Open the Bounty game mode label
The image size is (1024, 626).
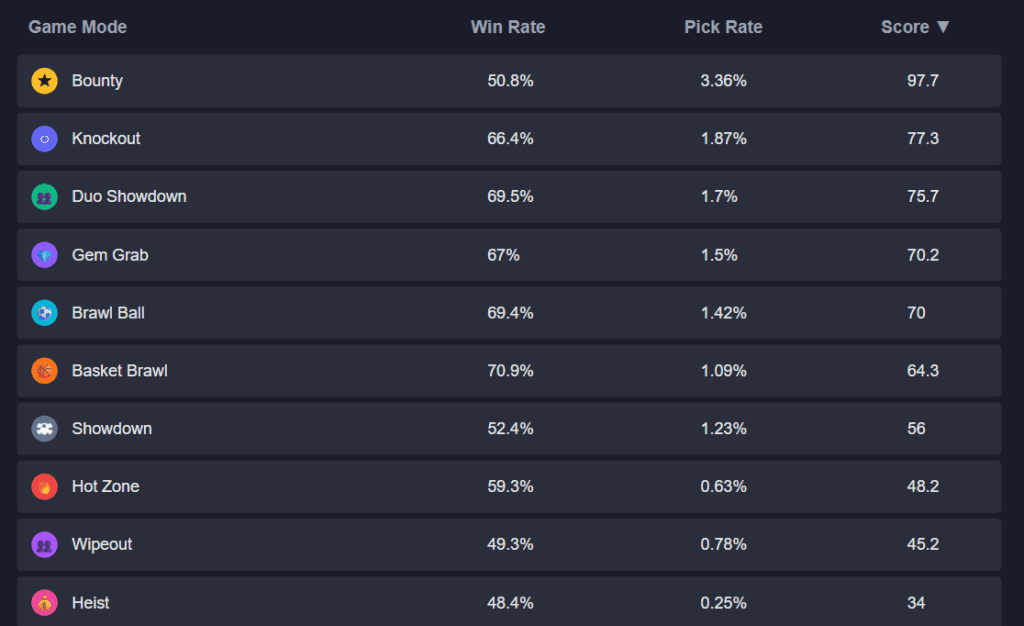(97, 81)
